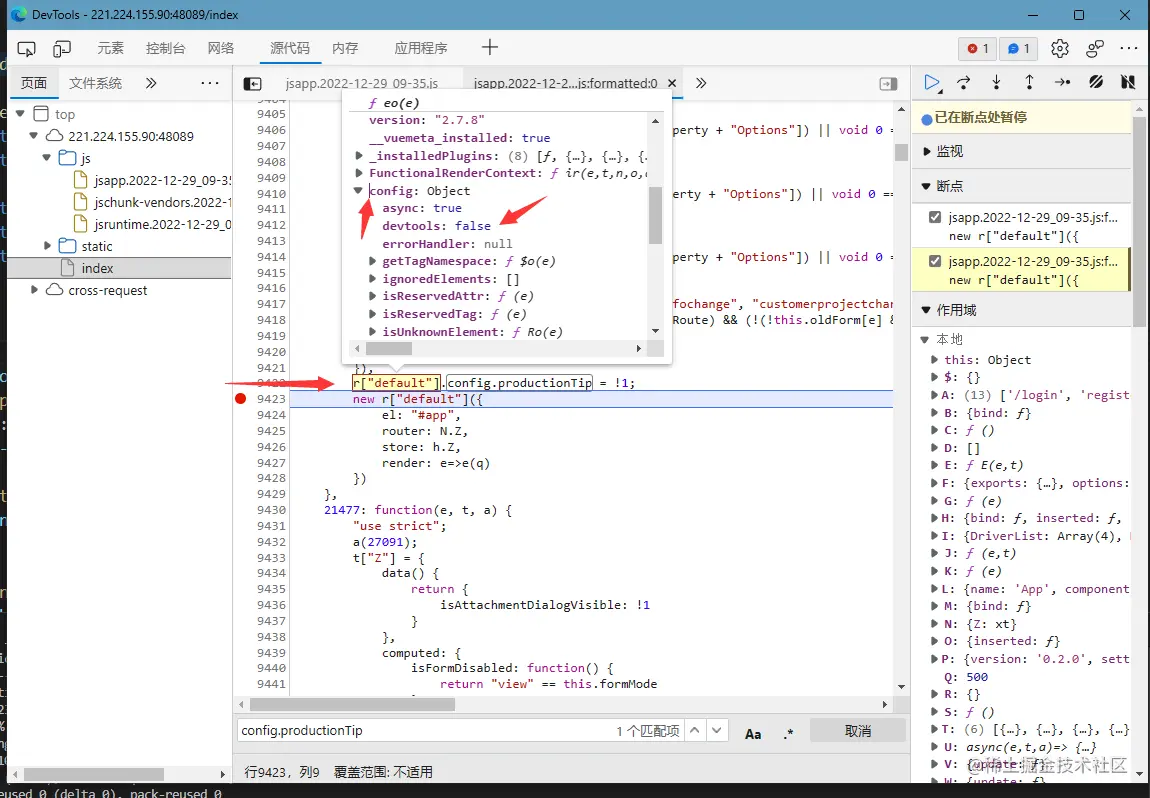Open DevTools settings gear
1150x798 pixels.
click(1060, 48)
